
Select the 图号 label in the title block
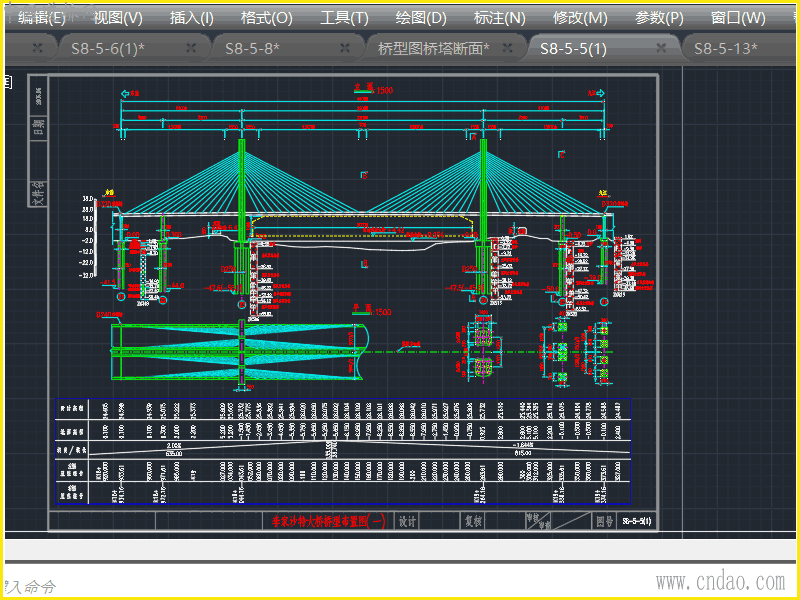(x=605, y=521)
